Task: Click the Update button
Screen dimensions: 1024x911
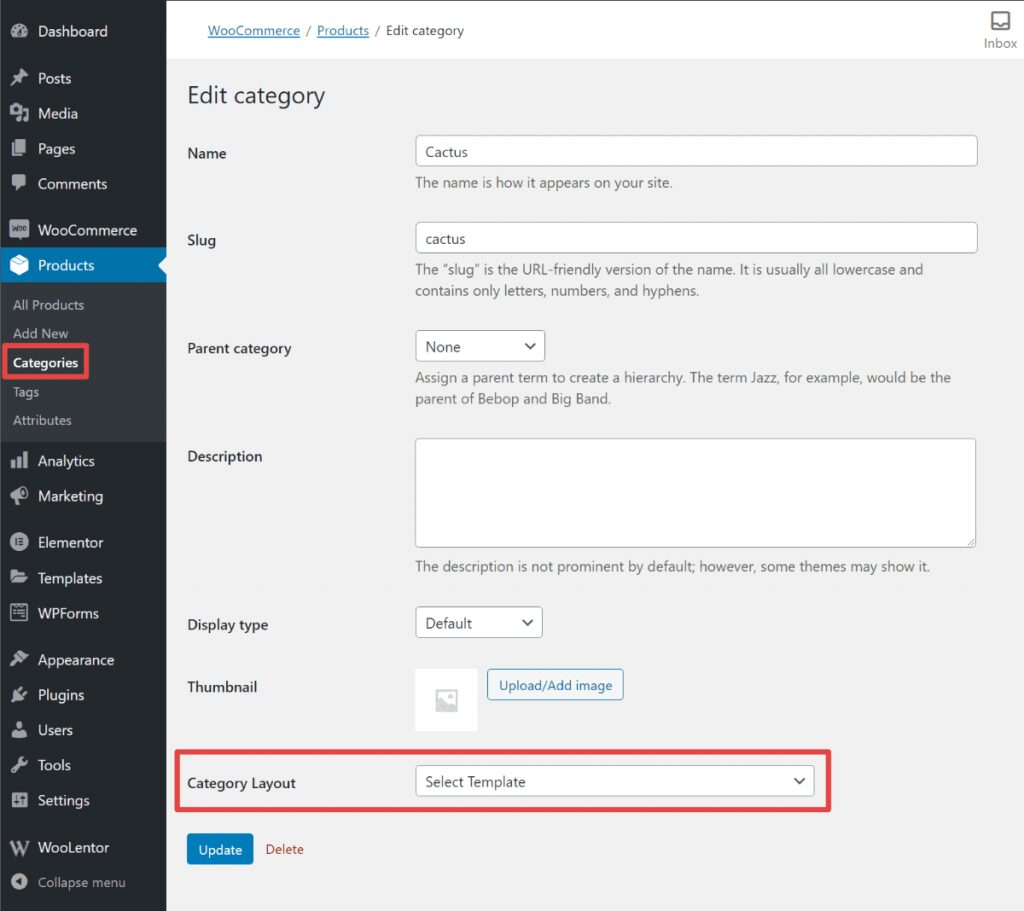Action: coord(219,849)
